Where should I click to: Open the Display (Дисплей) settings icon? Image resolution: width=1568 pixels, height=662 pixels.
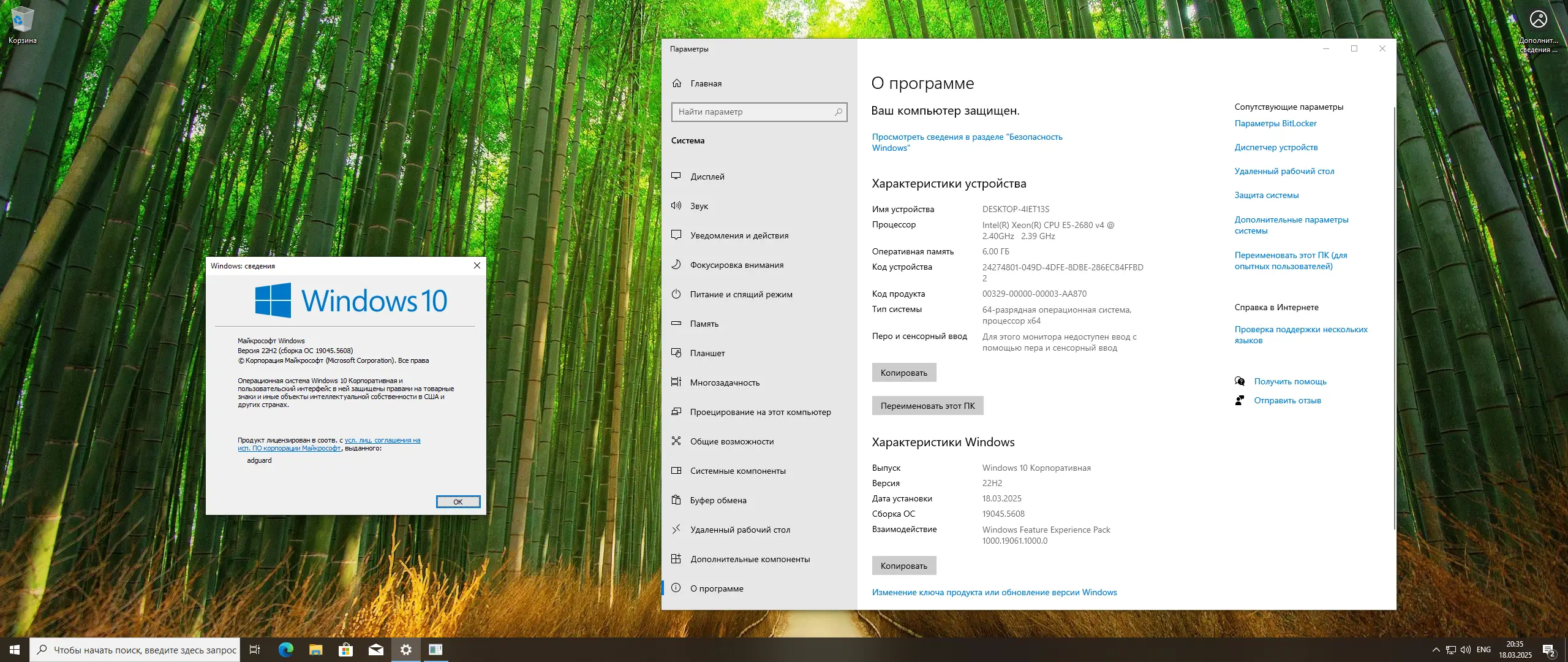coord(676,177)
